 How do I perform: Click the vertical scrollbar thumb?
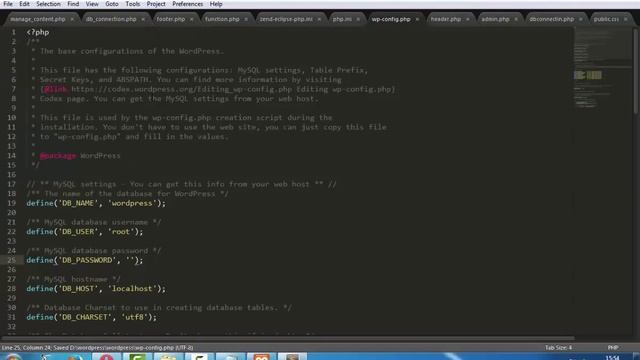coord(636,70)
